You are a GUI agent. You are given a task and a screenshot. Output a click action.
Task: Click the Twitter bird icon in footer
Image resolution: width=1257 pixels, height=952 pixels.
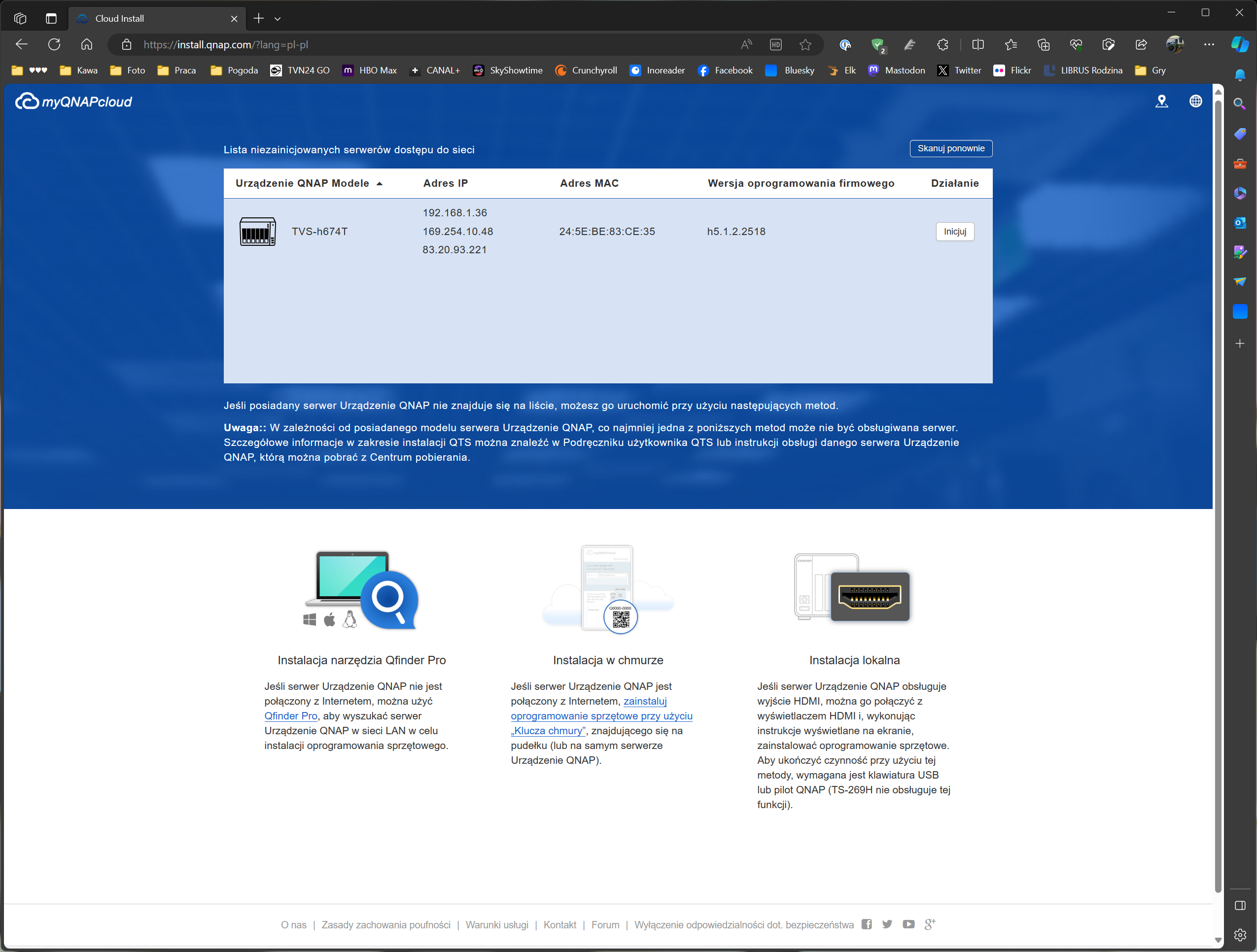coord(887,924)
